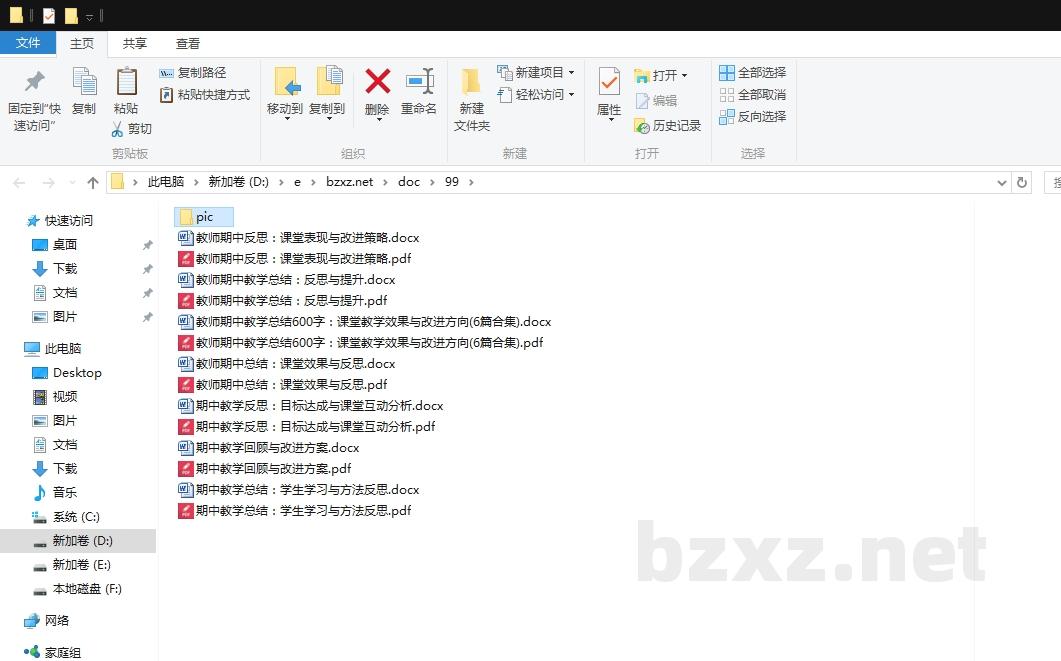The width and height of the screenshot is (1061, 661).
Task: Go up one folder level arrow
Action: coord(93,182)
